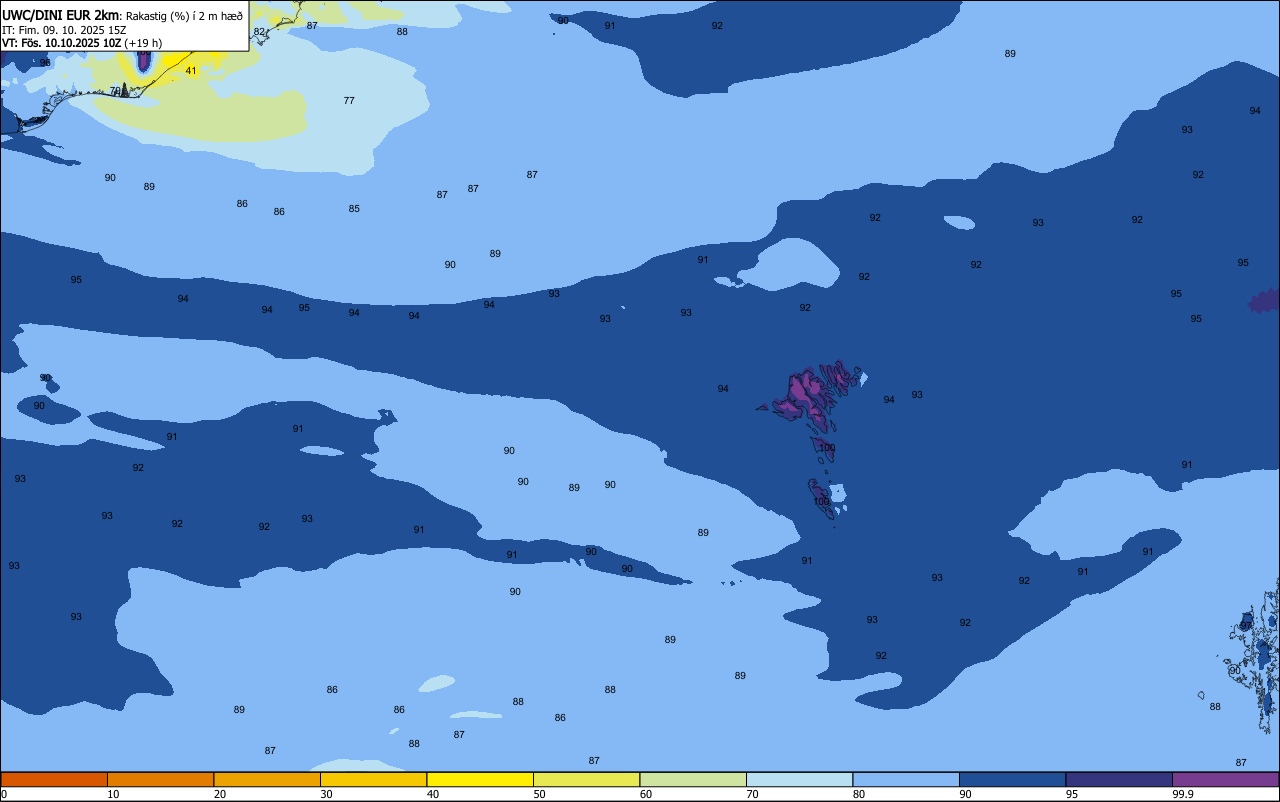Select the 70–80 very light blue legend swatch
Image resolution: width=1280 pixels, height=802 pixels.
[799, 779]
